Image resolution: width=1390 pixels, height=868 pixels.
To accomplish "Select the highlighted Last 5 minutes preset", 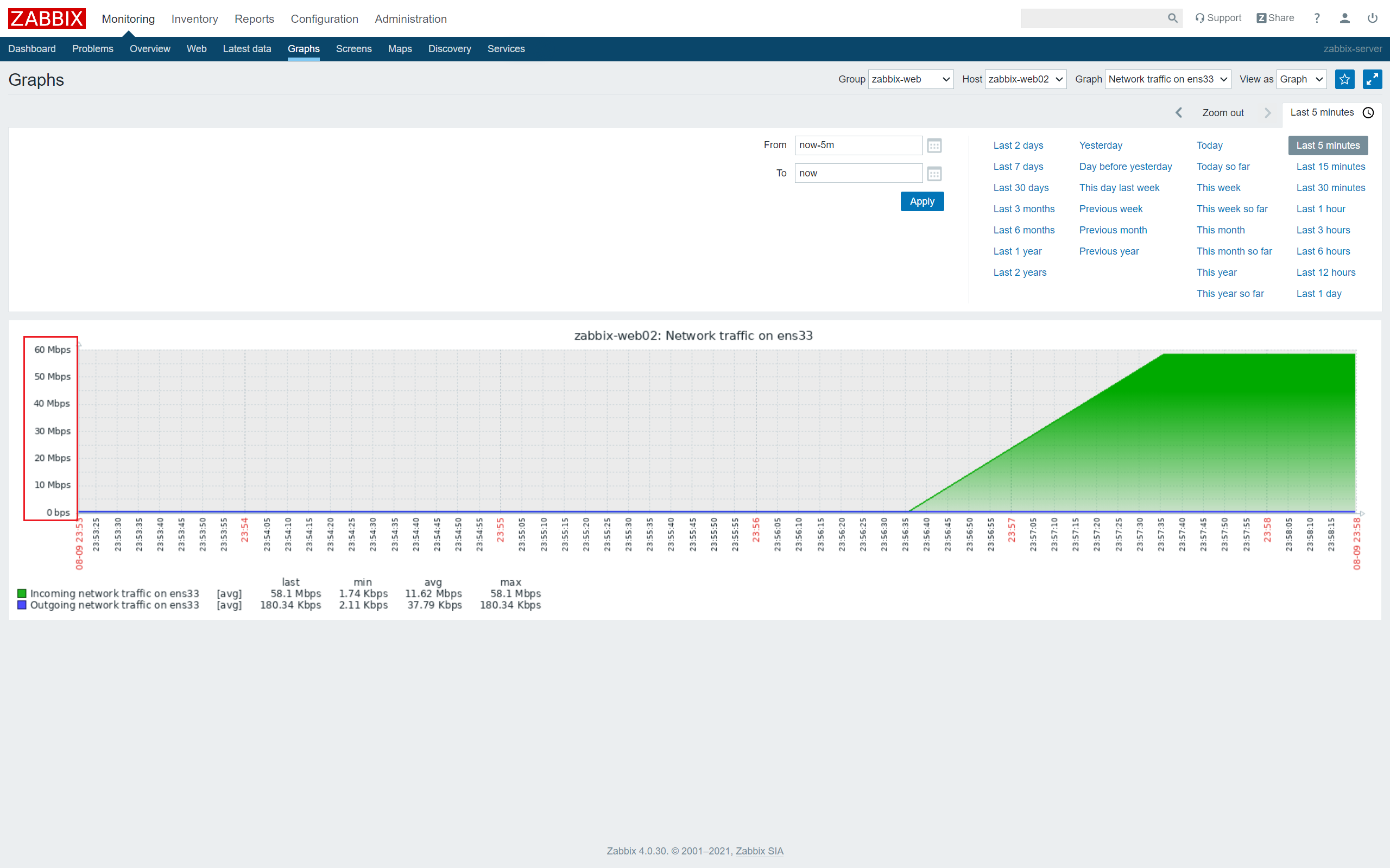I will [1328, 145].
